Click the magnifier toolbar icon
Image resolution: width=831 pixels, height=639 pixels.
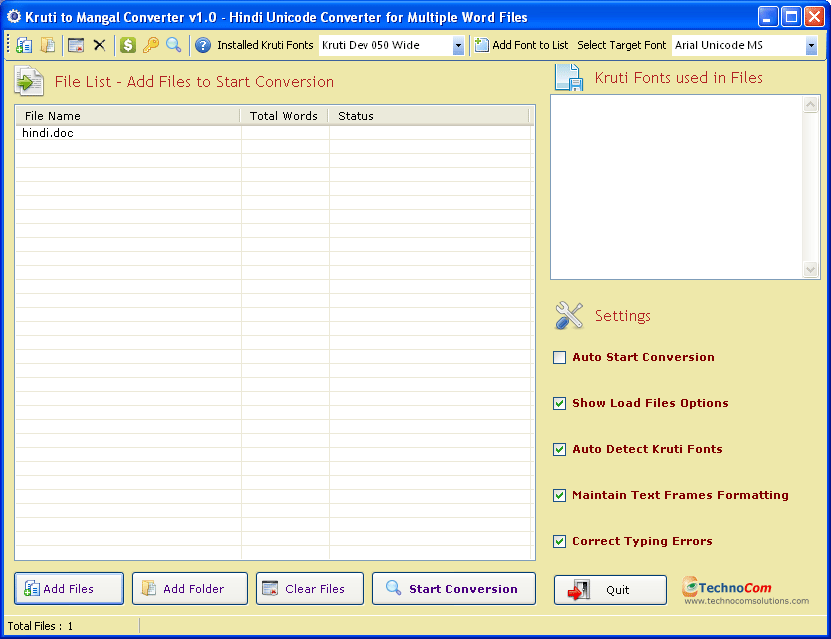coord(173,45)
